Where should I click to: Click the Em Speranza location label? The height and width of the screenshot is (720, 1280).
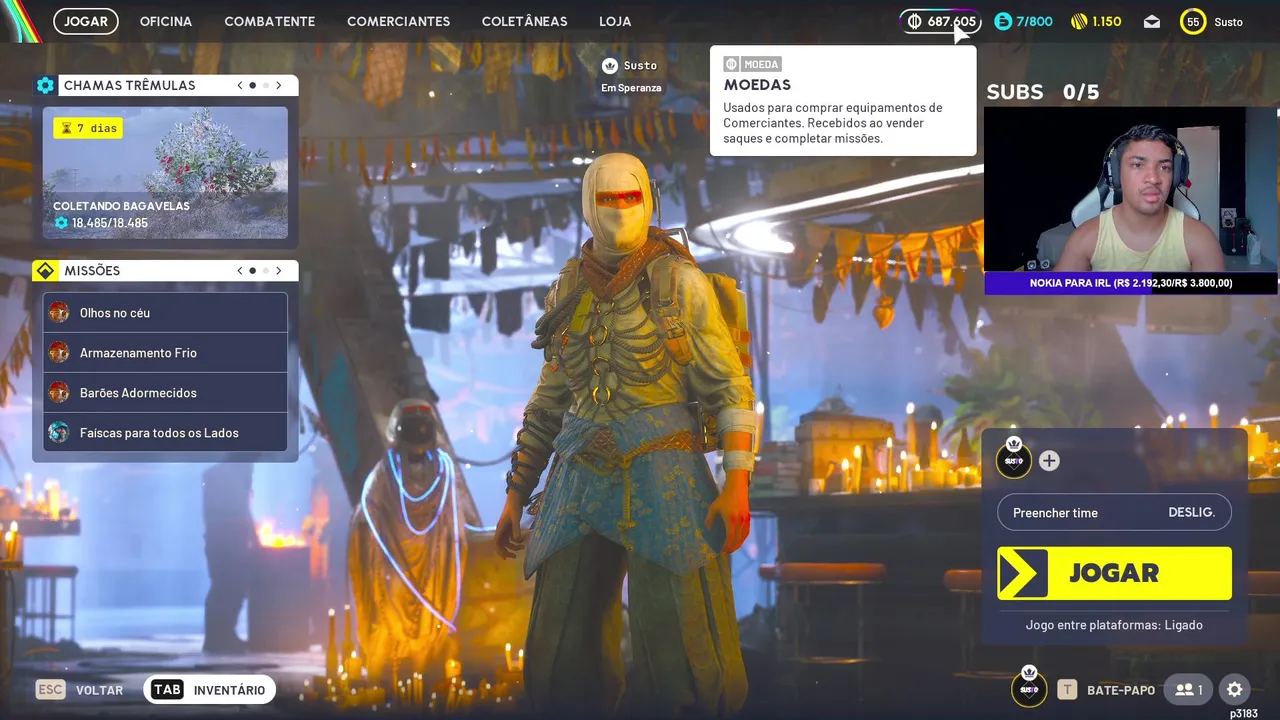tap(631, 88)
